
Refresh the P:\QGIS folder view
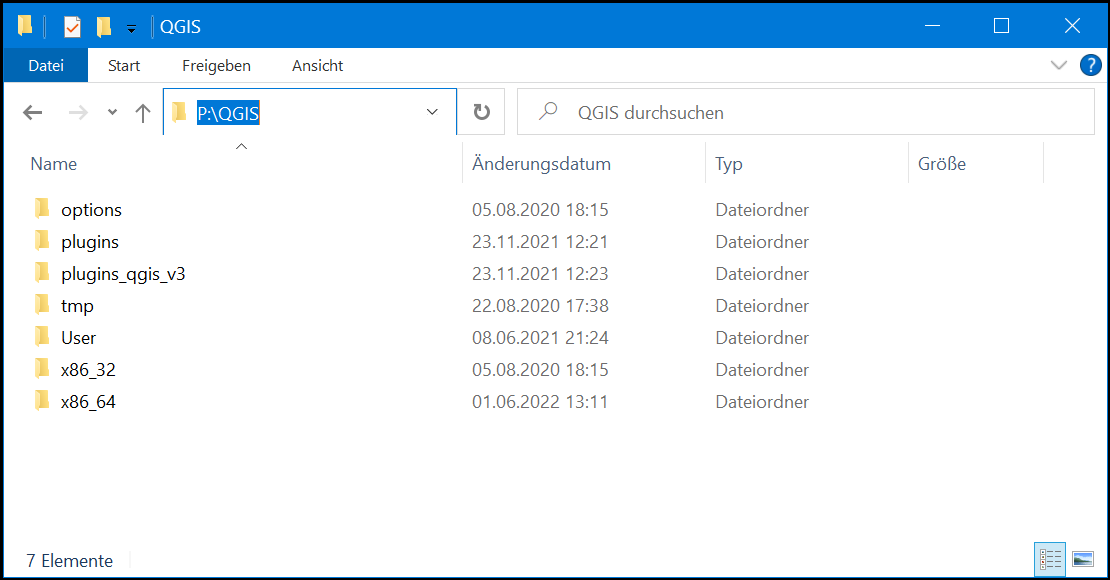482,113
